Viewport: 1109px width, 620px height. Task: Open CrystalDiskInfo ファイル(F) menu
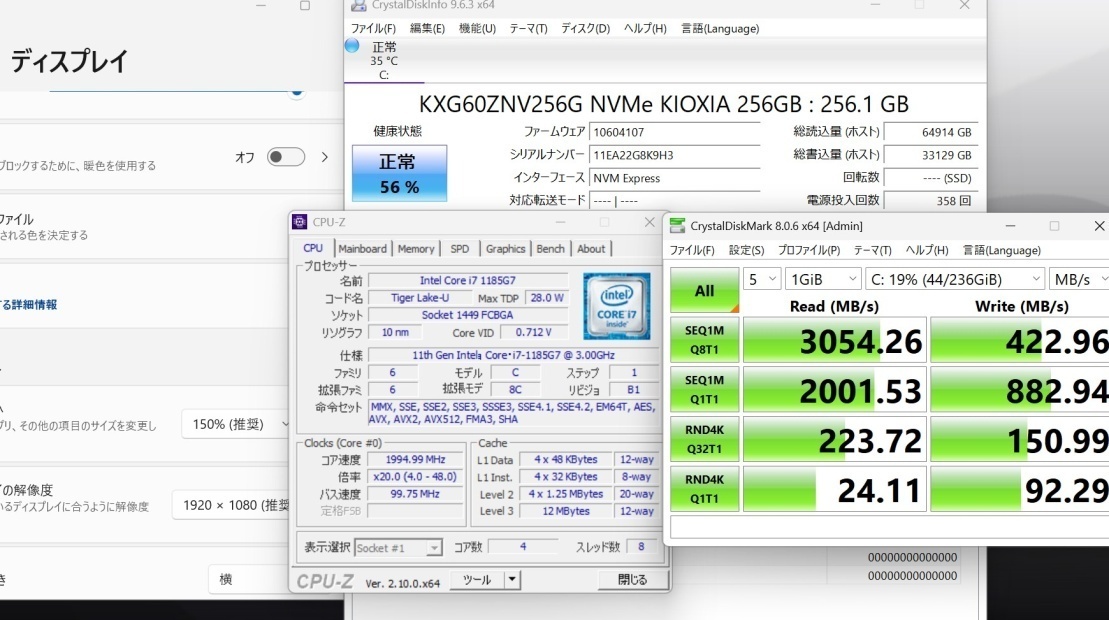coord(373,28)
